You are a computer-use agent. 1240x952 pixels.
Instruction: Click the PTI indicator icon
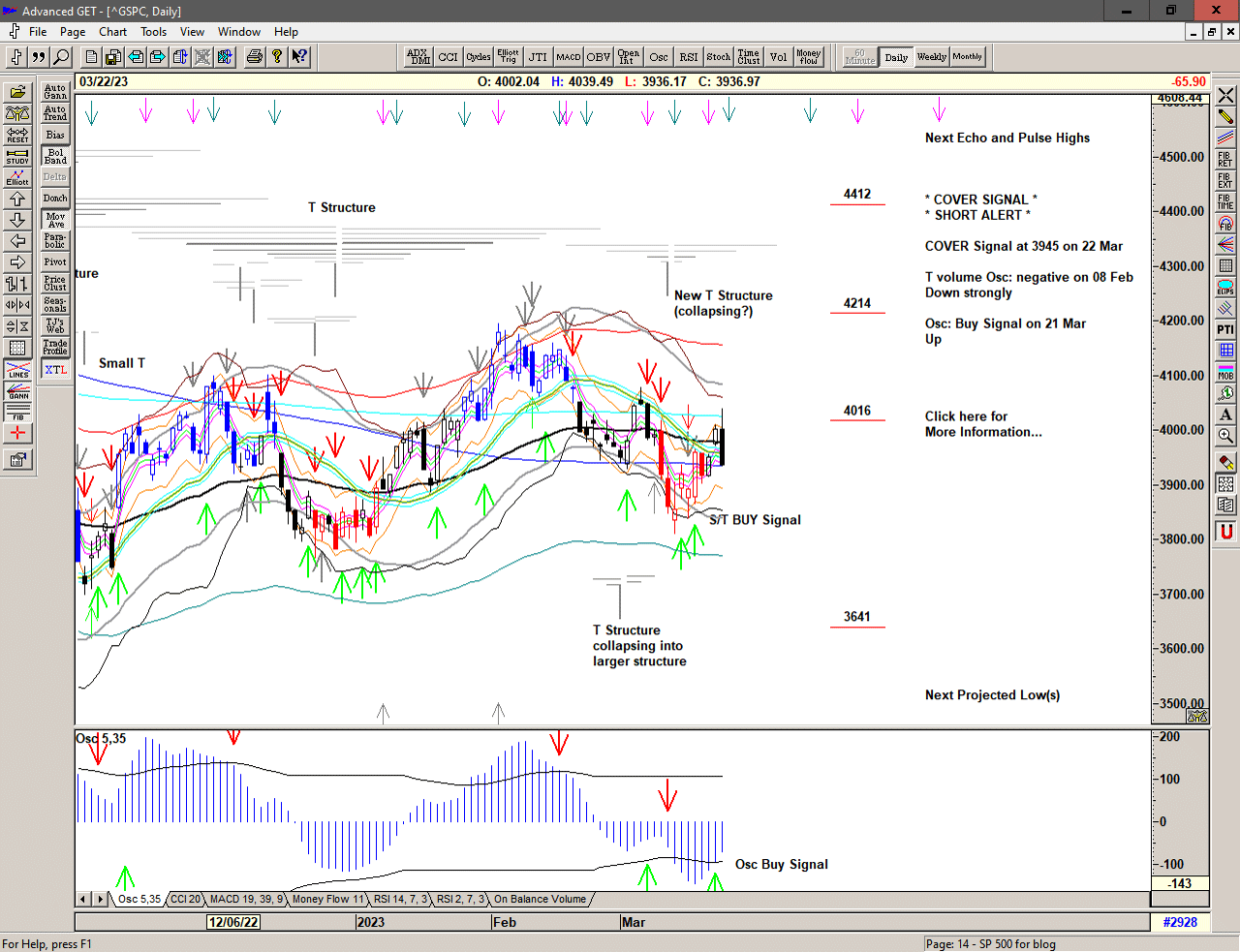(x=1225, y=329)
